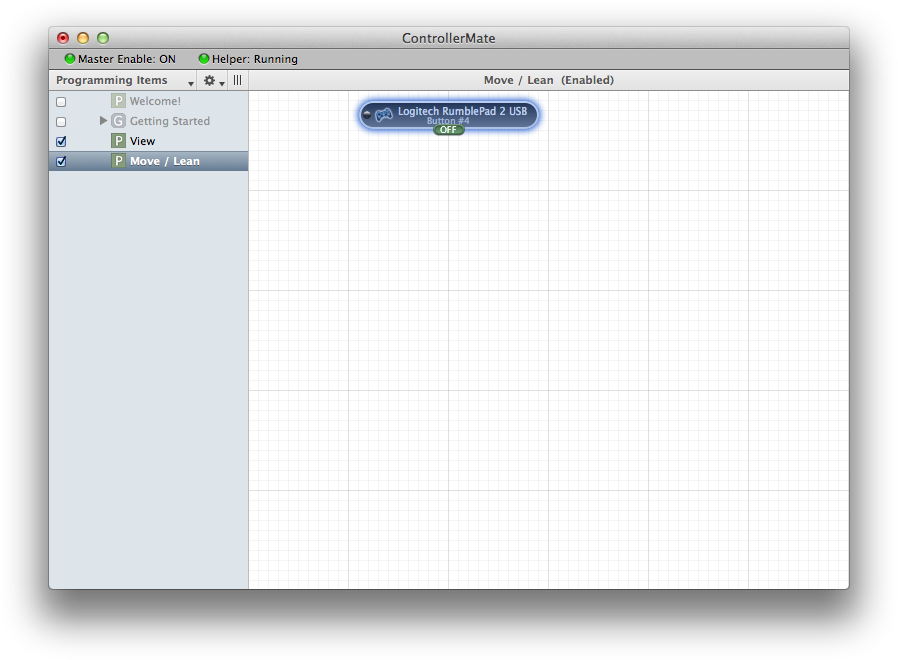The height and width of the screenshot is (660, 898).
Task: Click the Helper Running green indicator
Action: pos(204,58)
